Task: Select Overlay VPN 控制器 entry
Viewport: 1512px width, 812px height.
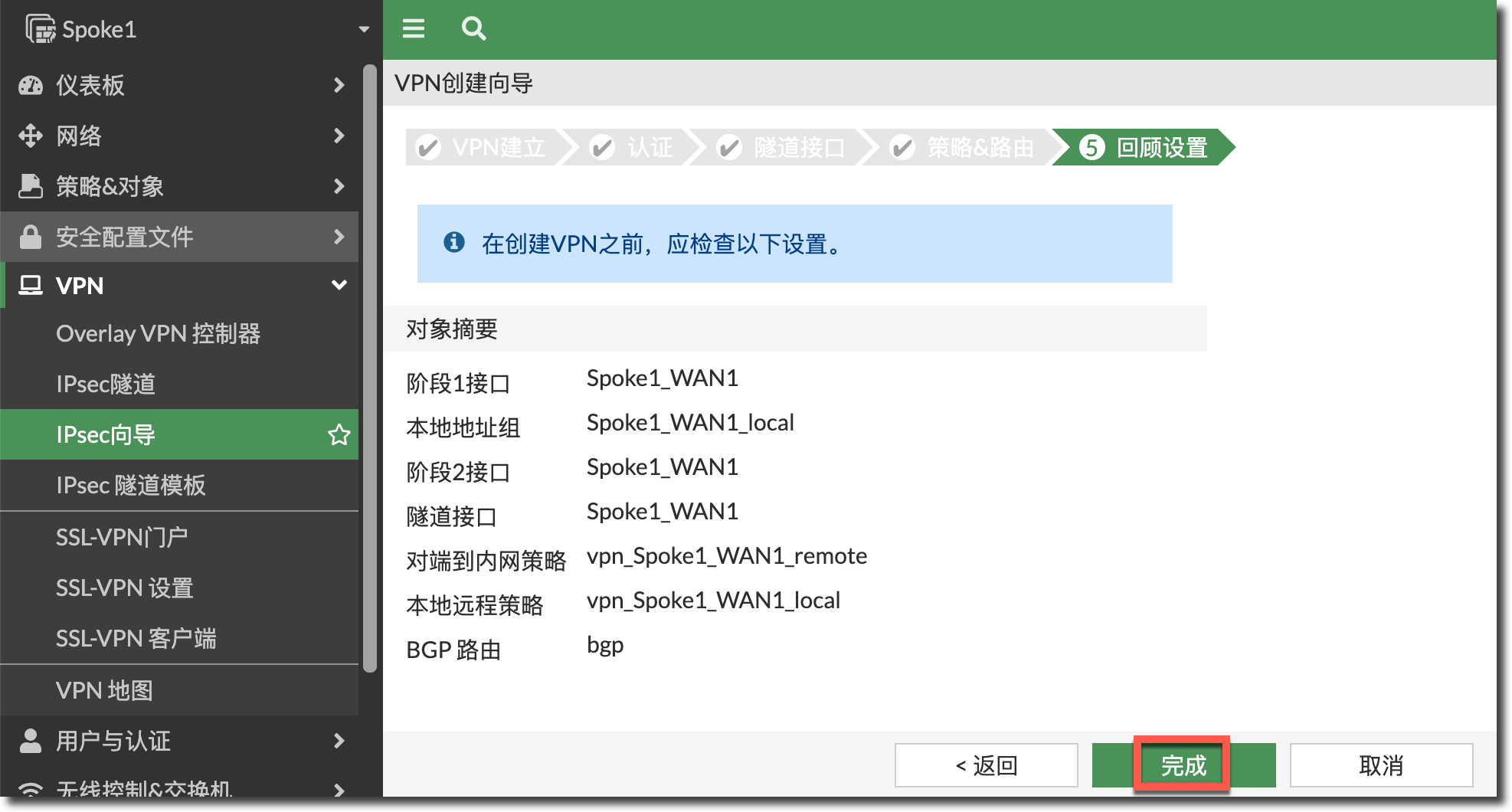Action: 158,333
